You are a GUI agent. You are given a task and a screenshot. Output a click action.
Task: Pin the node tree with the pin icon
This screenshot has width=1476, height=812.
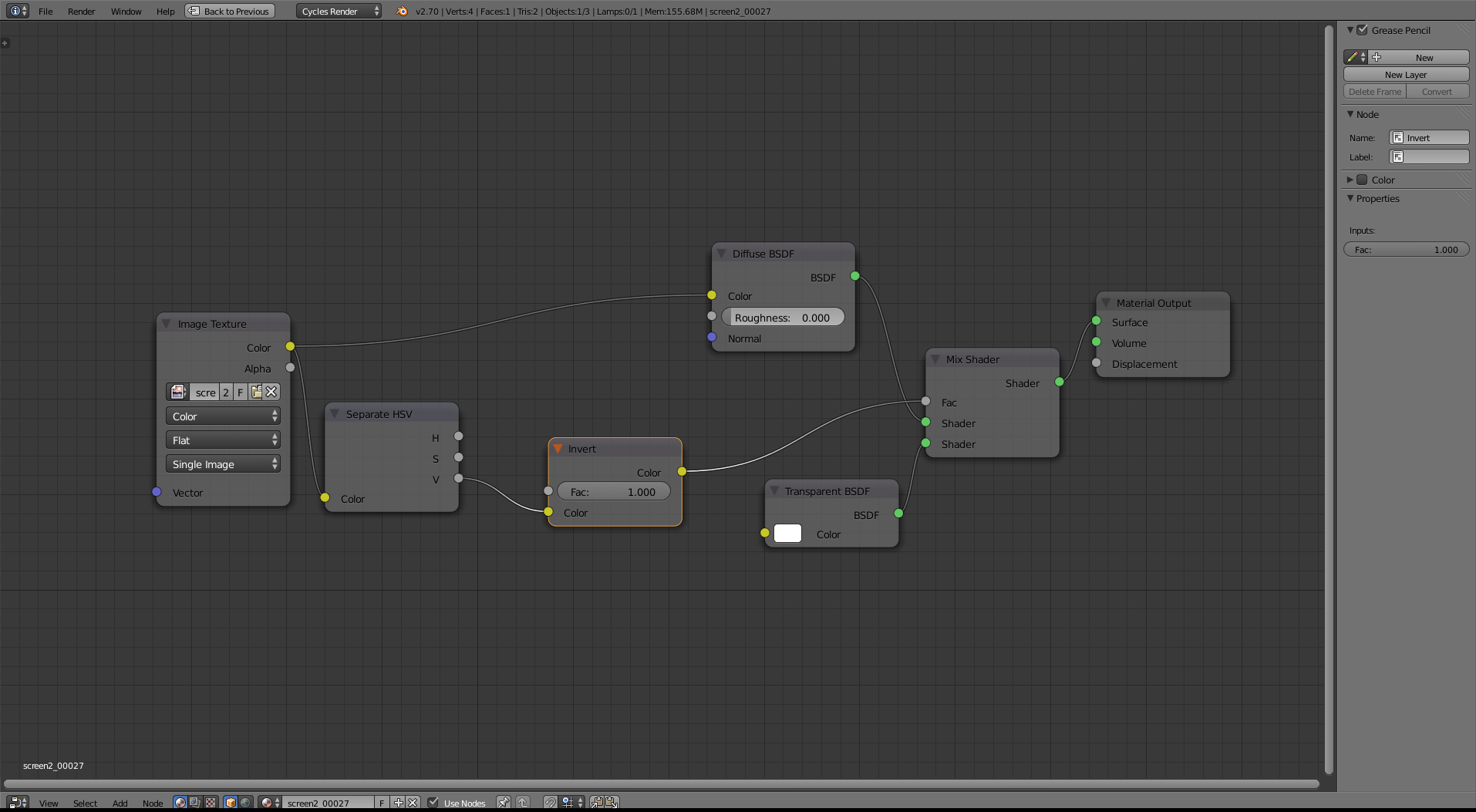pos(503,803)
